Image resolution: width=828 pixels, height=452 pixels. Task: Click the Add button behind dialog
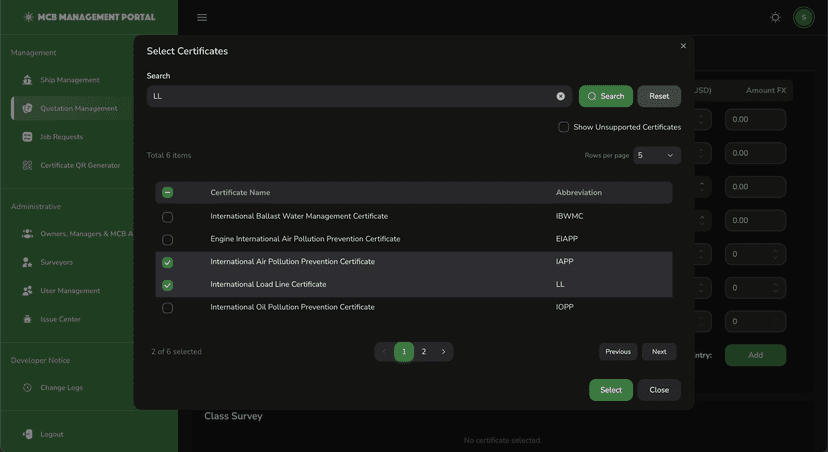pyautogui.click(x=755, y=355)
